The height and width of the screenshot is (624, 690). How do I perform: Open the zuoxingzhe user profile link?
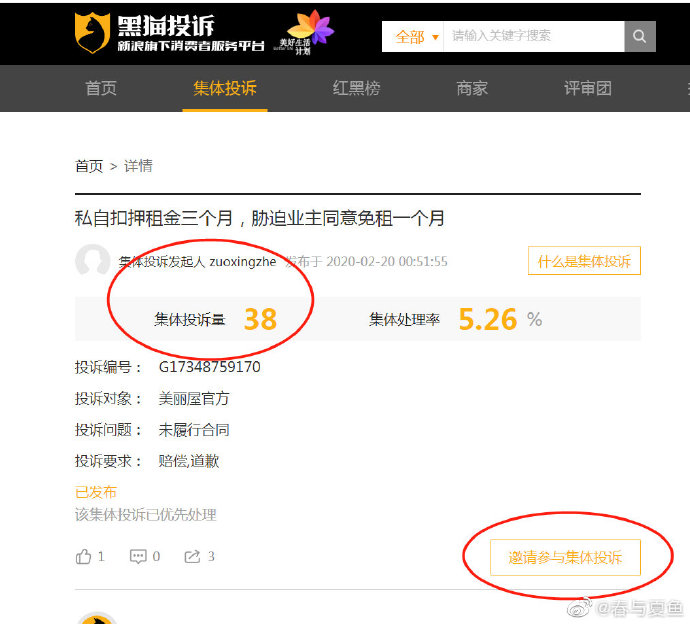click(242, 262)
